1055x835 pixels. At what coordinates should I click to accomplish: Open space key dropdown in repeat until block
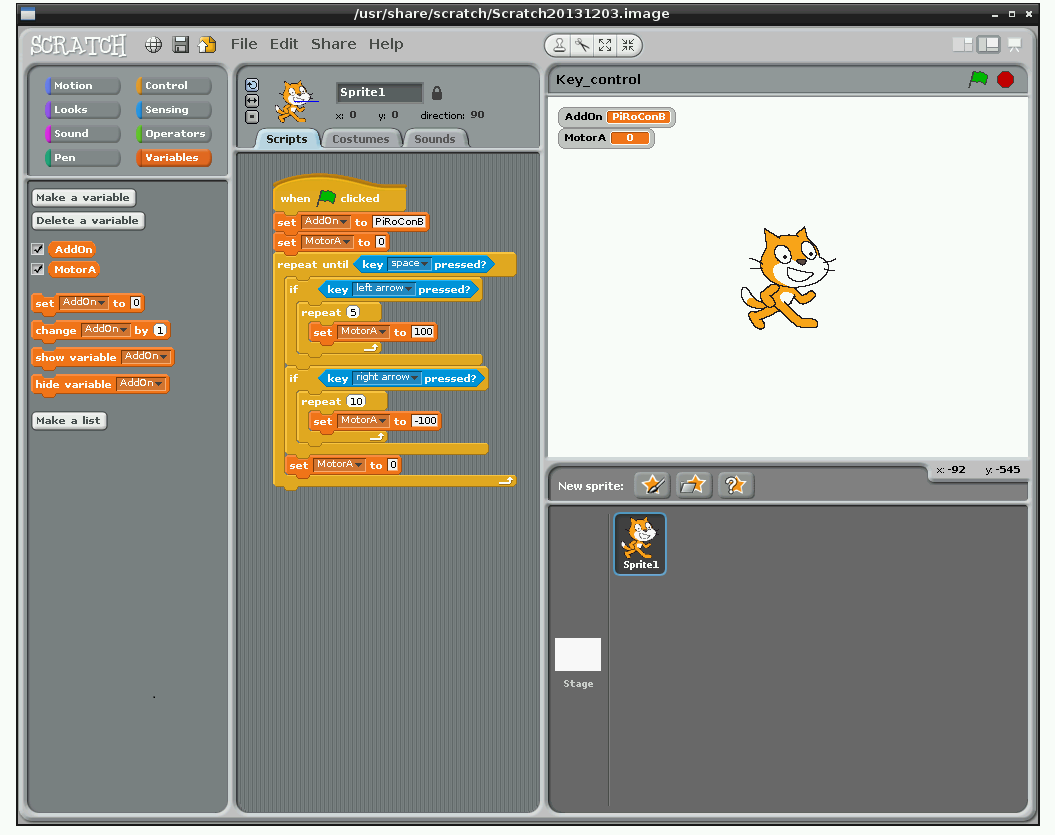point(409,264)
